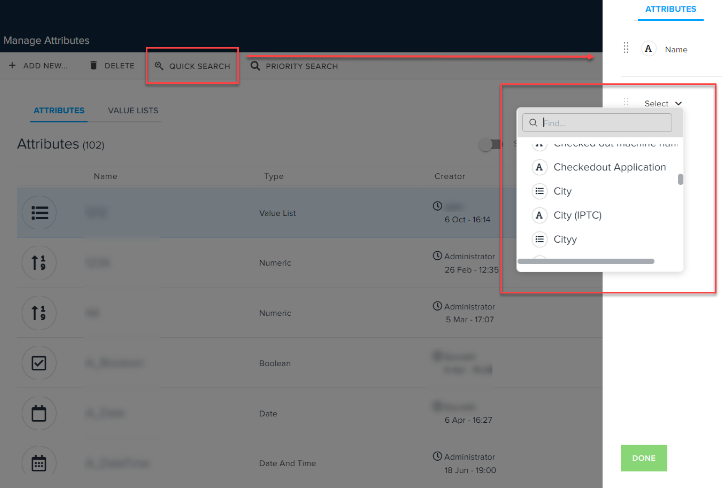Viewport: 722px width, 495px height.
Task: Click the text icon beside Checkedout Application
Action: tap(539, 167)
